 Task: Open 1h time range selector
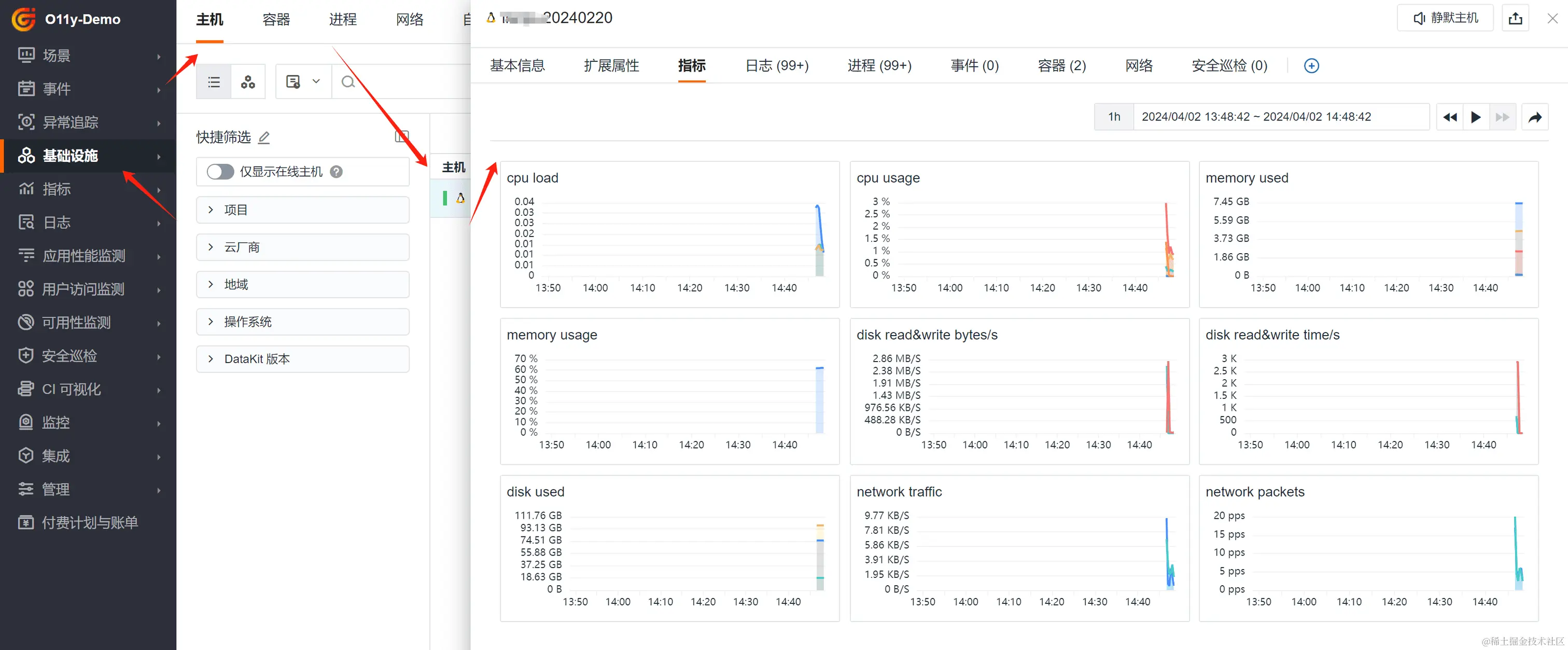1113,117
